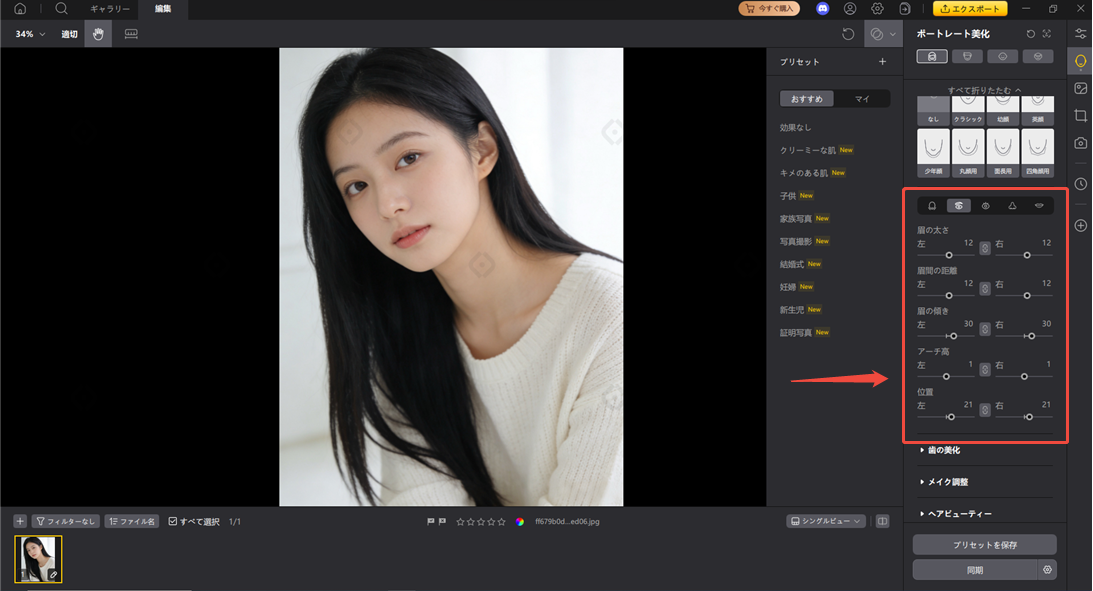Open the 34% zoom dropdown

coord(29,33)
